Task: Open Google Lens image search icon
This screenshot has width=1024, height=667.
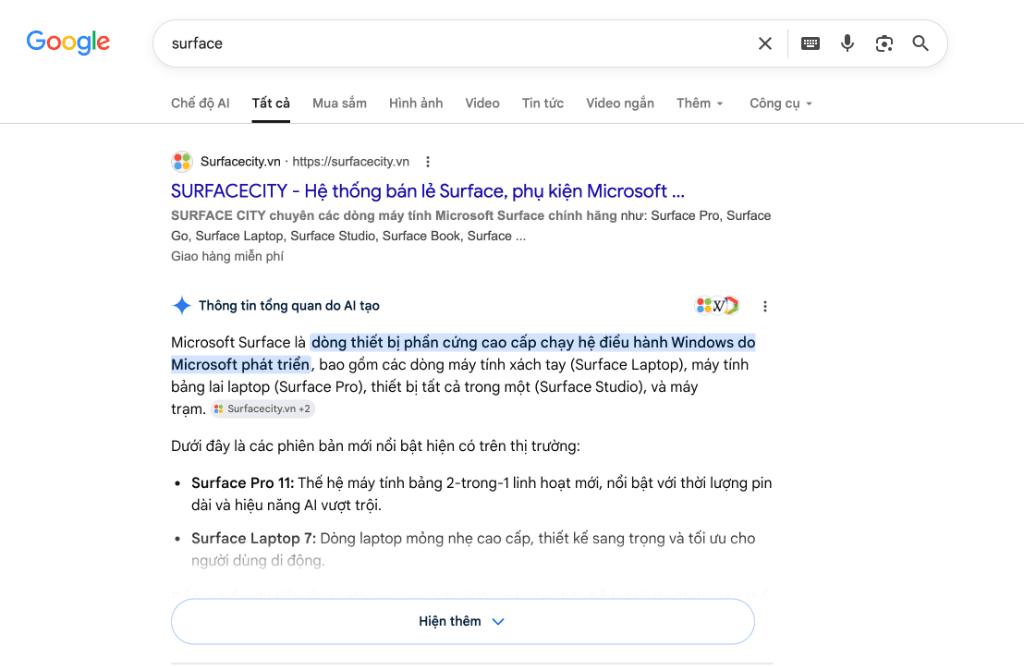Action: [x=884, y=43]
